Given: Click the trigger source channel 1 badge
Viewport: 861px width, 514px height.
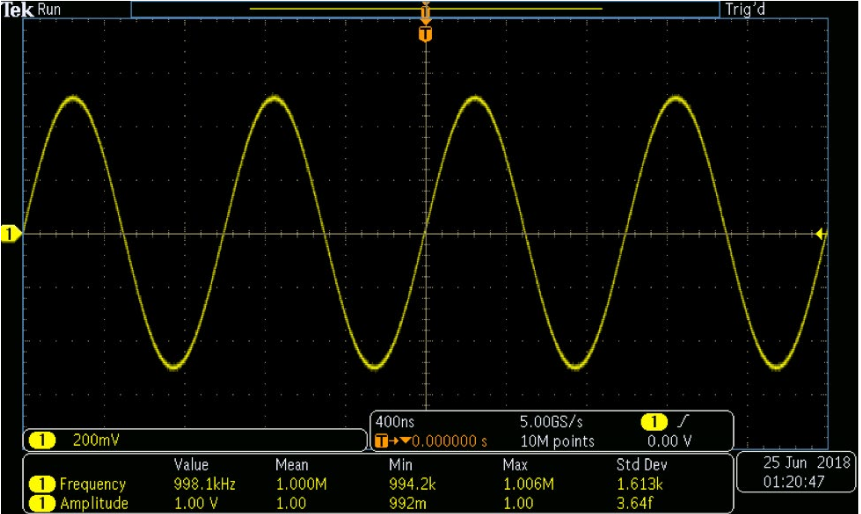Looking at the screenshot, I should 653,422.
